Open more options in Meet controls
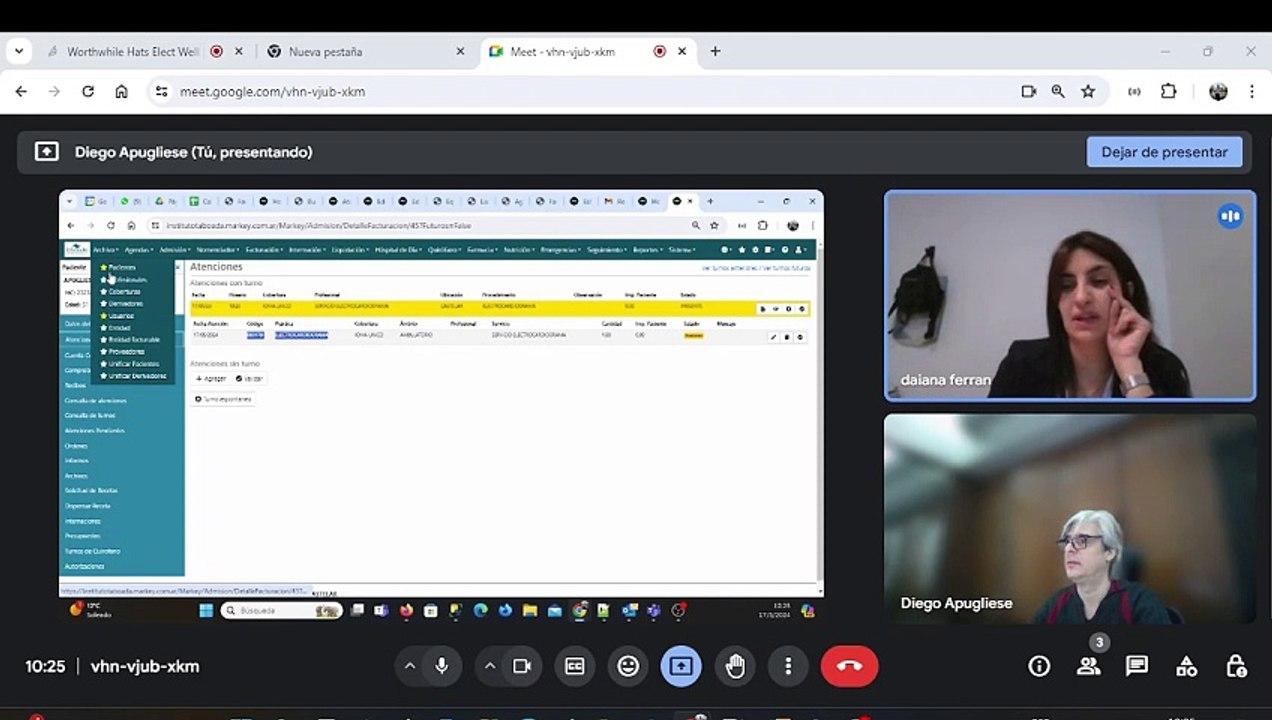The width and height of the screenshot is (1272, 720). click(x=788, y=666)
